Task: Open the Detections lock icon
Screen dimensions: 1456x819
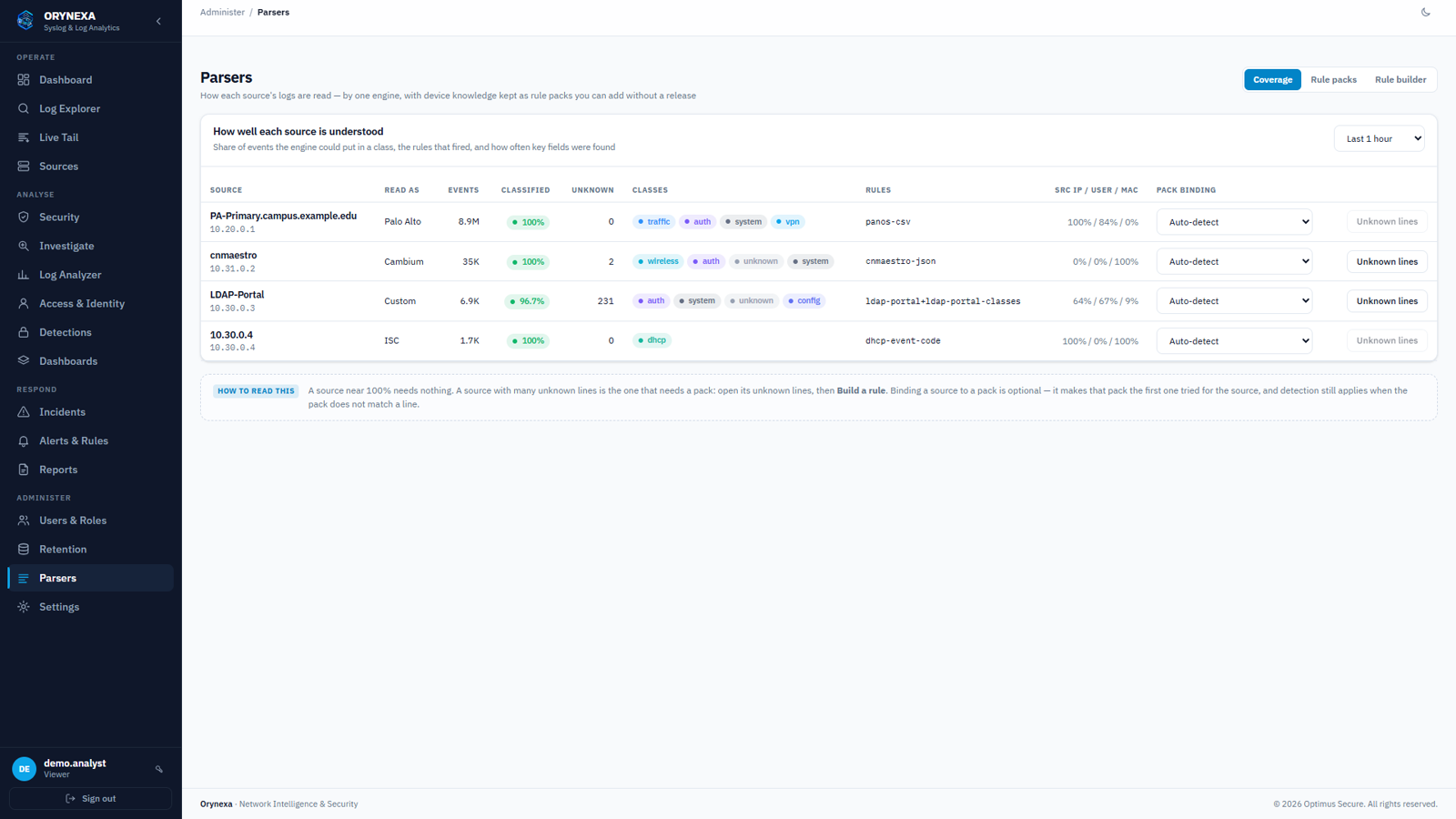Action: pyautogui.click(x=24, y=332)
